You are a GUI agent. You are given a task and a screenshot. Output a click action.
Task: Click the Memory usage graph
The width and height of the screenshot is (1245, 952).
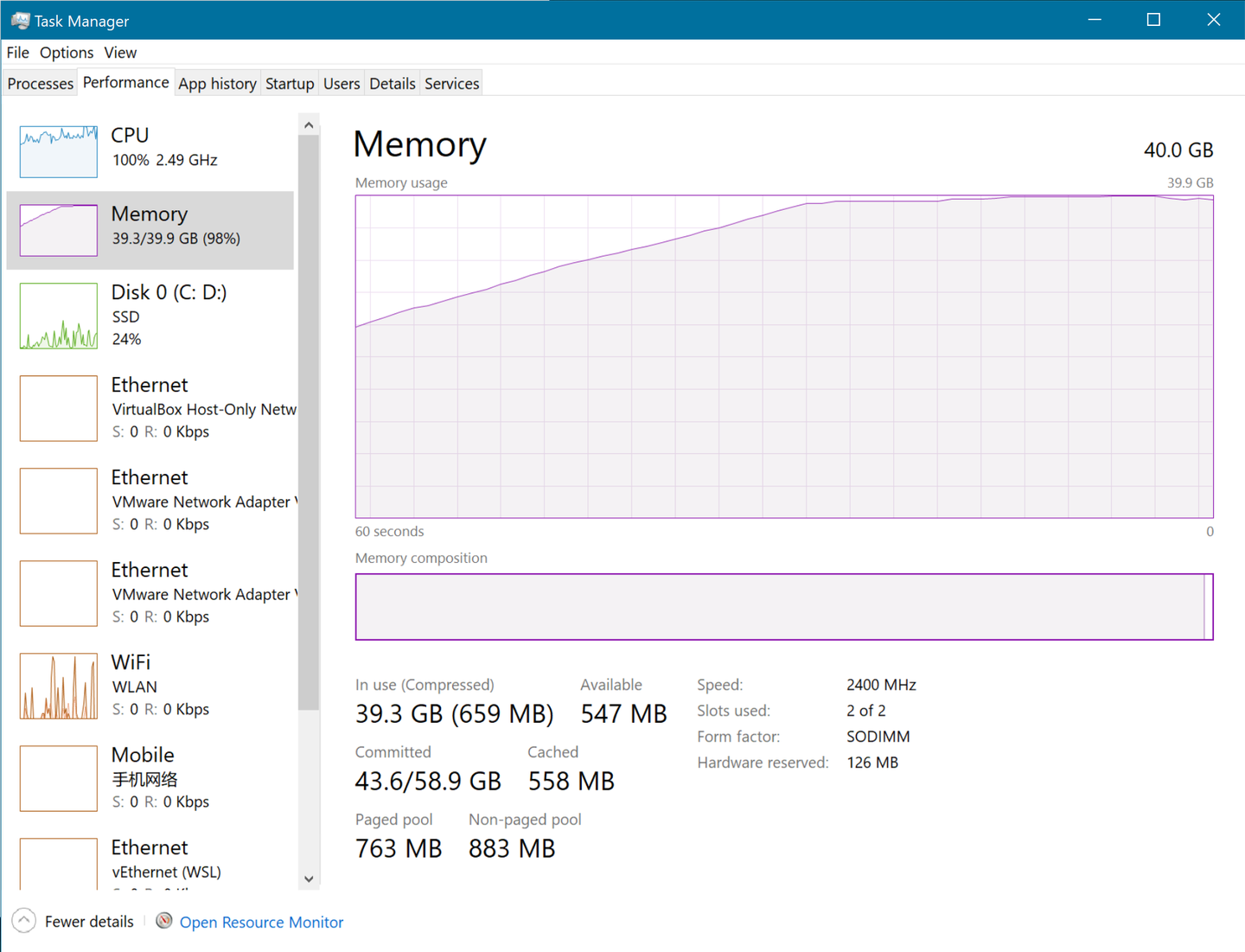(x=784, y=356)
